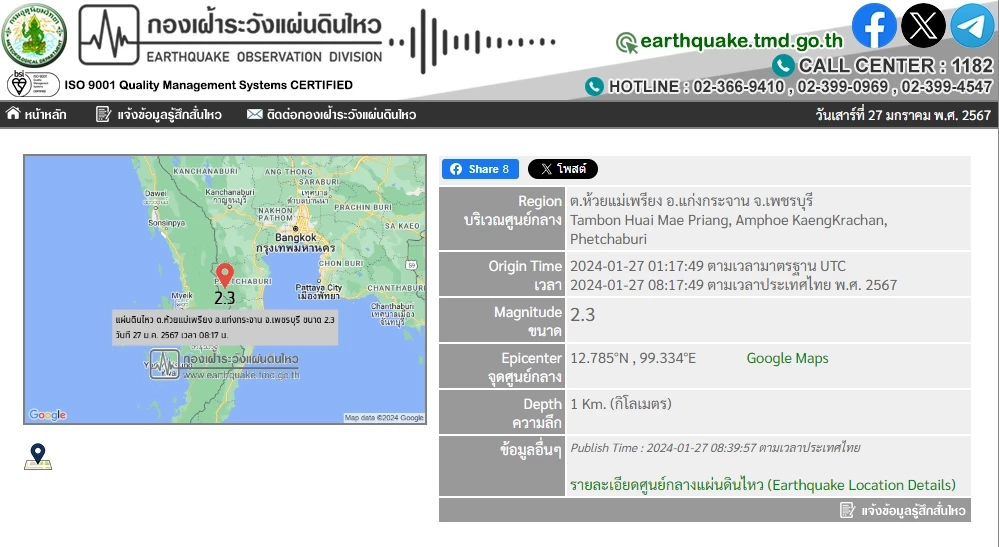The image size is (999, 547).
Task: Click the Bangkok label on the map
Action: click(296, 238)
